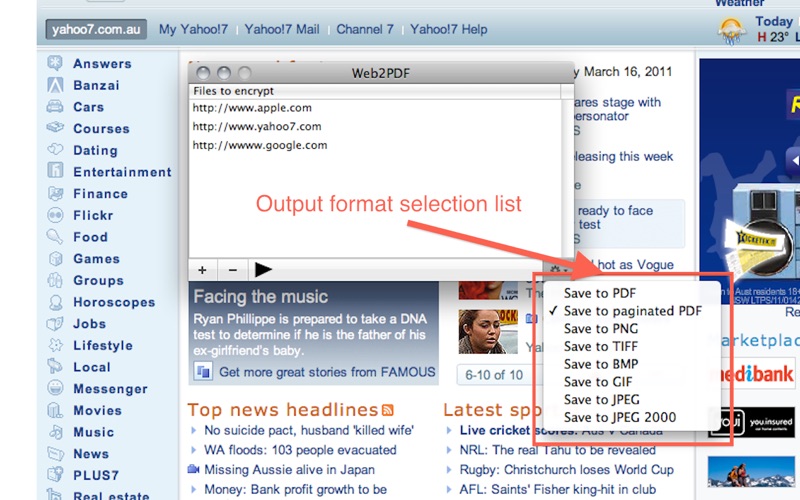Open Money: Bank profit growth headline
This screenshot has height=500, width=800.
295,489
